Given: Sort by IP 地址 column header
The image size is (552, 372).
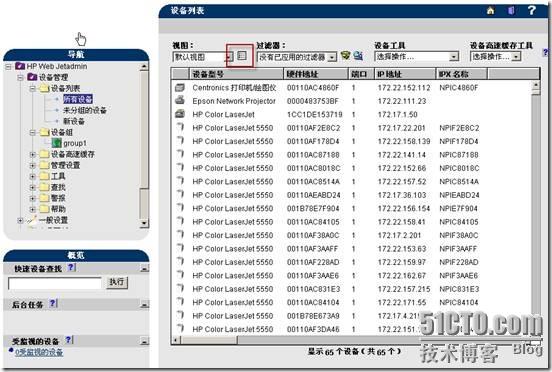Looking at the screenshot, I should pos(405,74).
